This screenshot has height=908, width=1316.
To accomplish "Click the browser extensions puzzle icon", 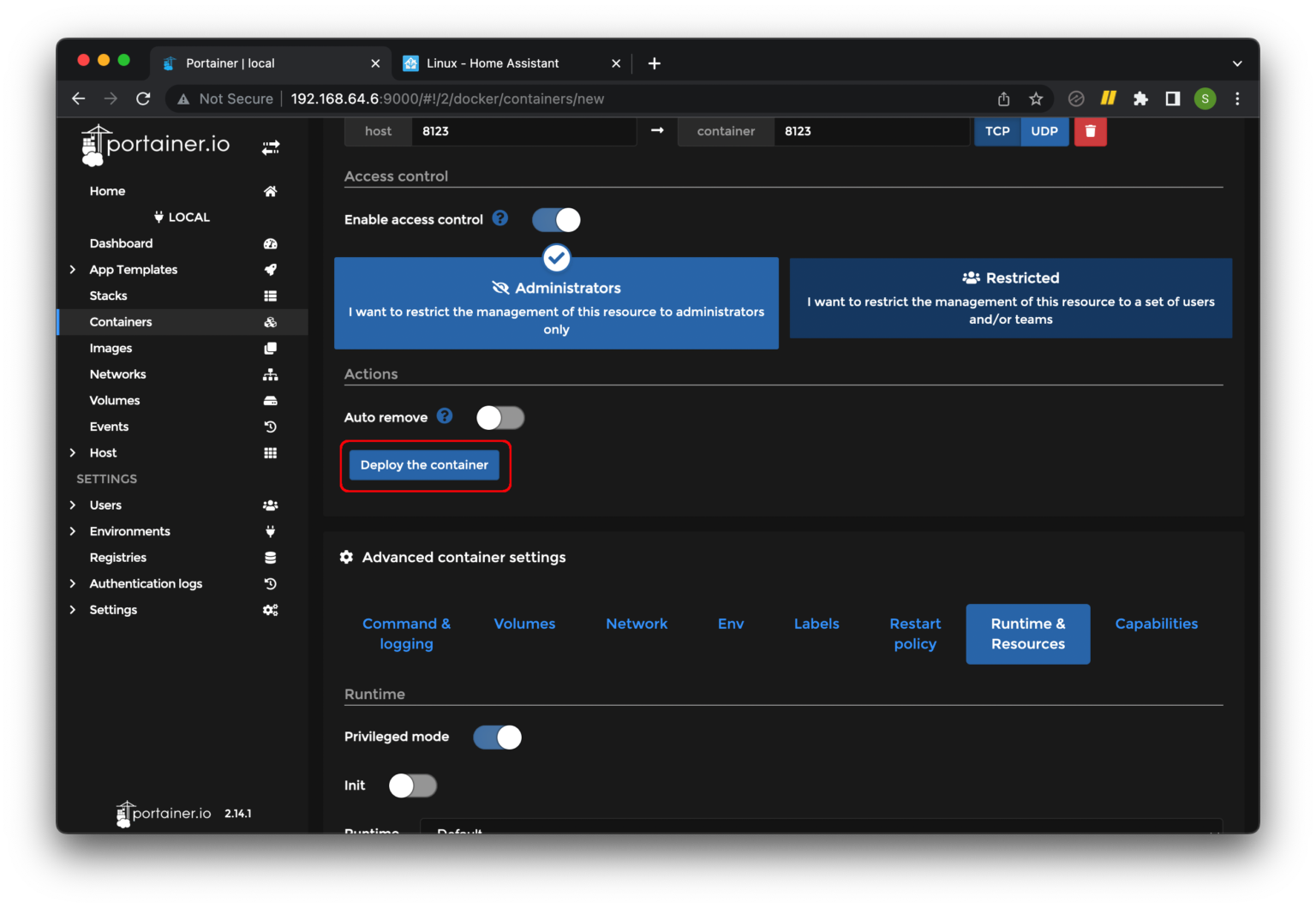I will 1140,99.
